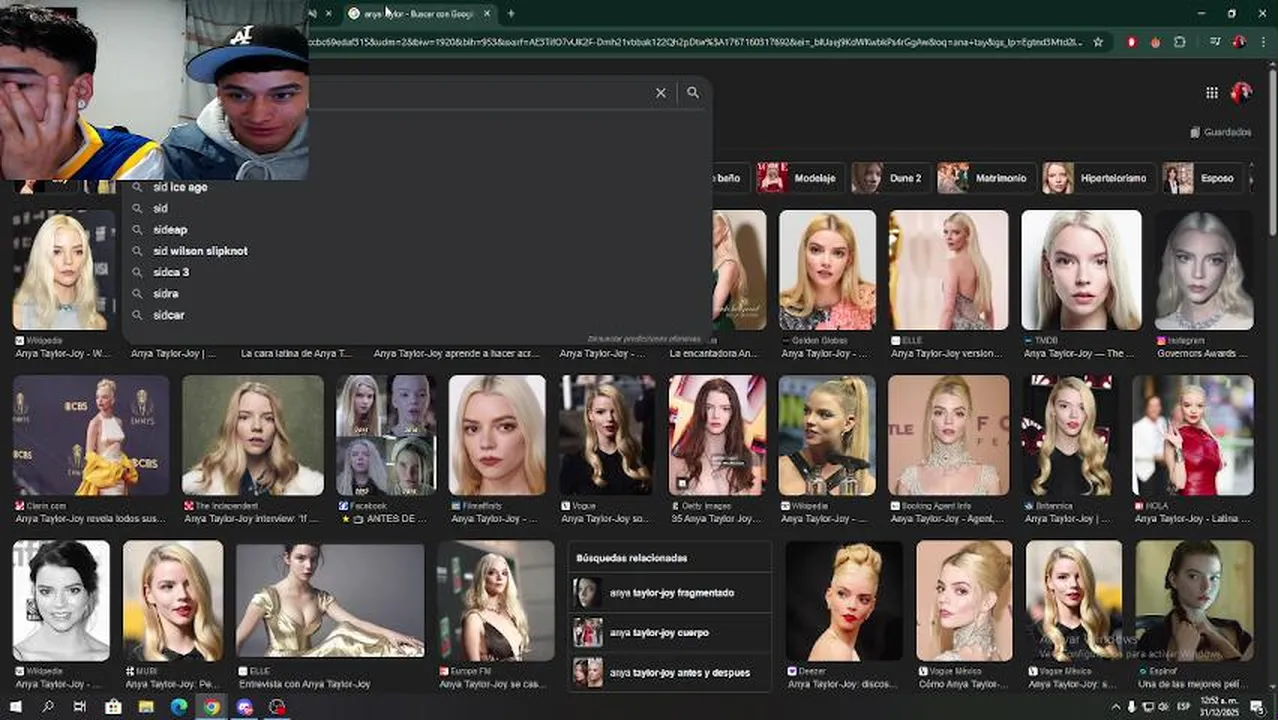Open the Britannica image result
Image resolution: width=1278 pixels, height=720 pixels.
coord(1070,435)
